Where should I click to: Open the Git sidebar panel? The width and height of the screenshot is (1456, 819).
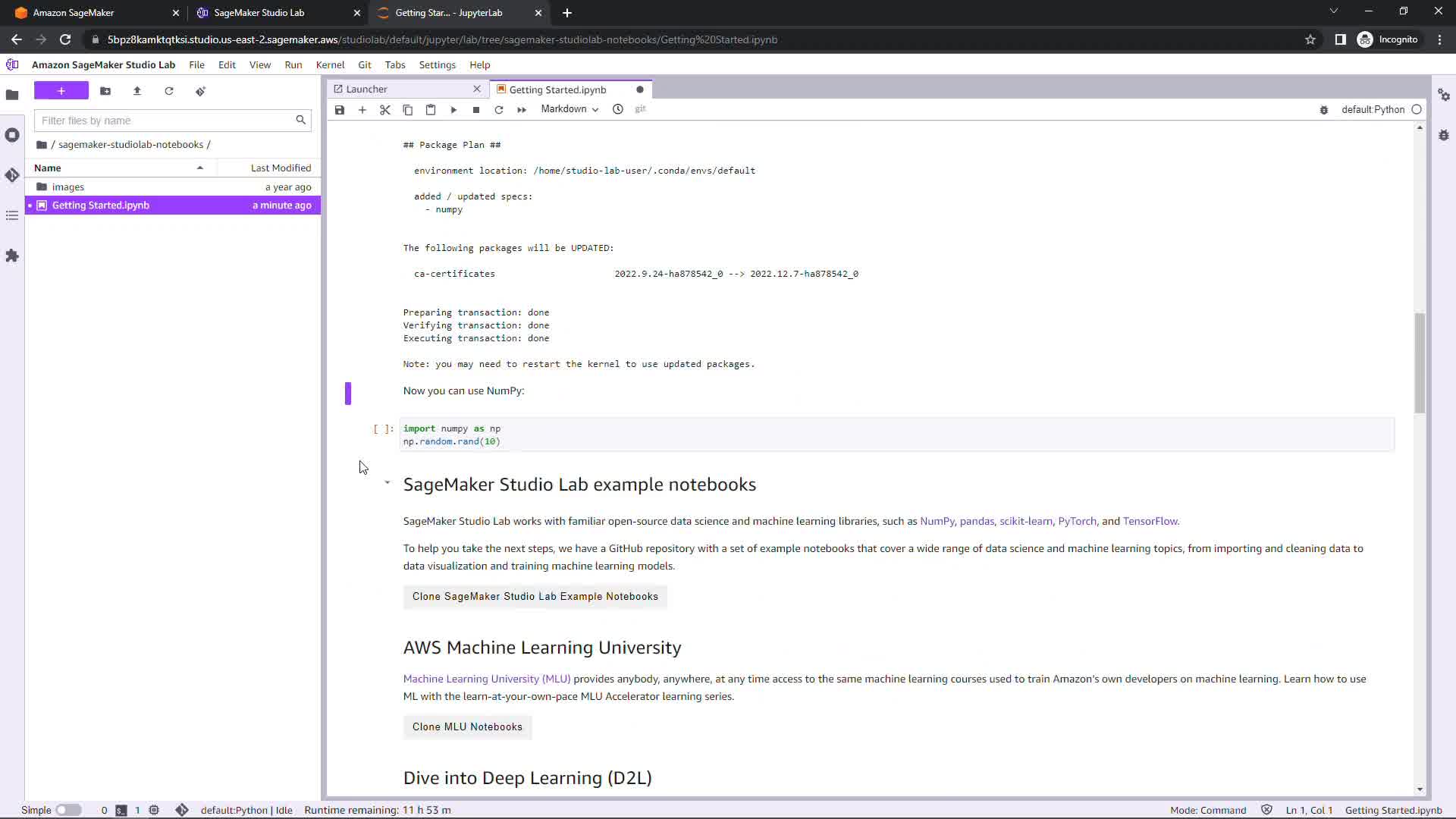point(12,175)
